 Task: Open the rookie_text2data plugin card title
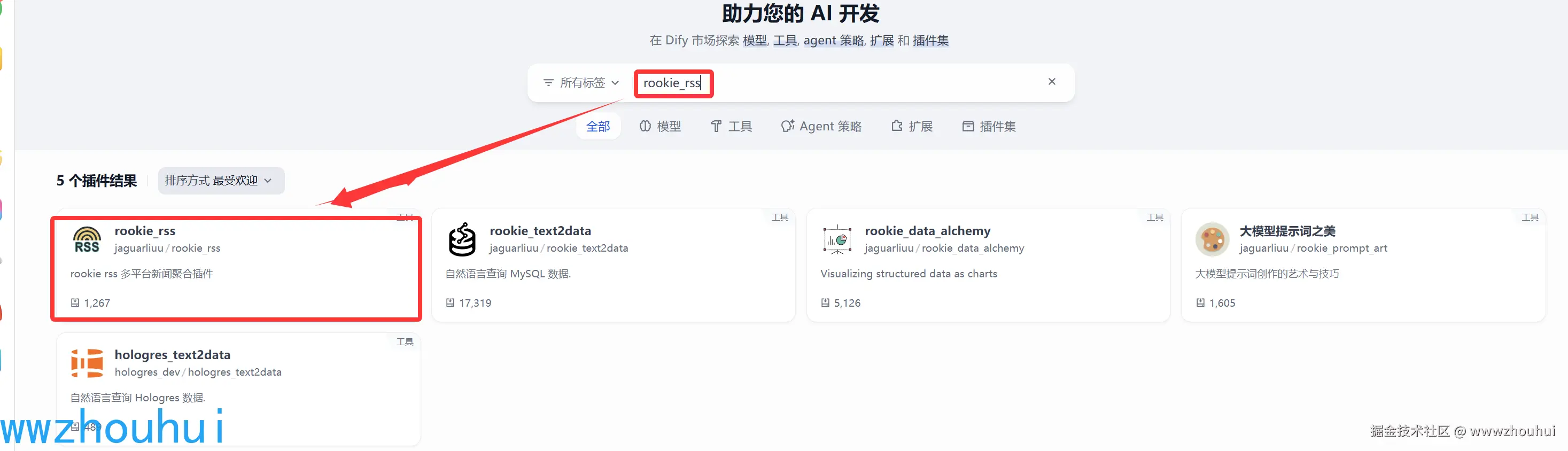[x=540, y=231]
